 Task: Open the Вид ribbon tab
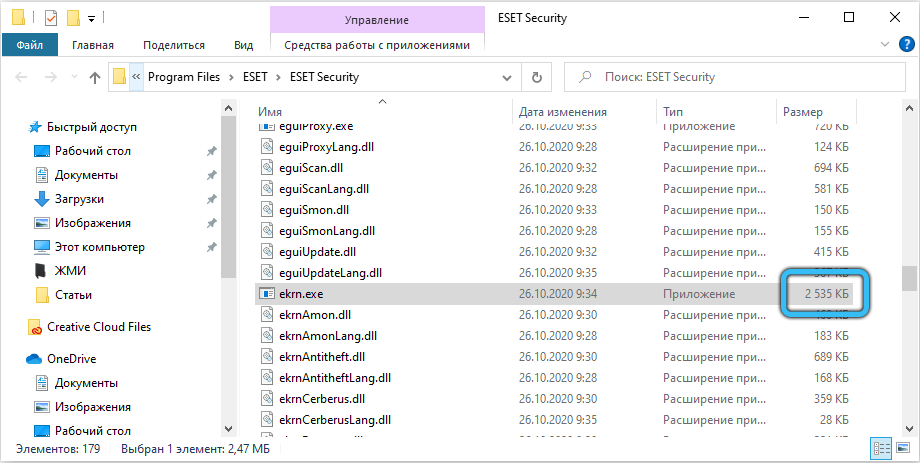point(243,45)
